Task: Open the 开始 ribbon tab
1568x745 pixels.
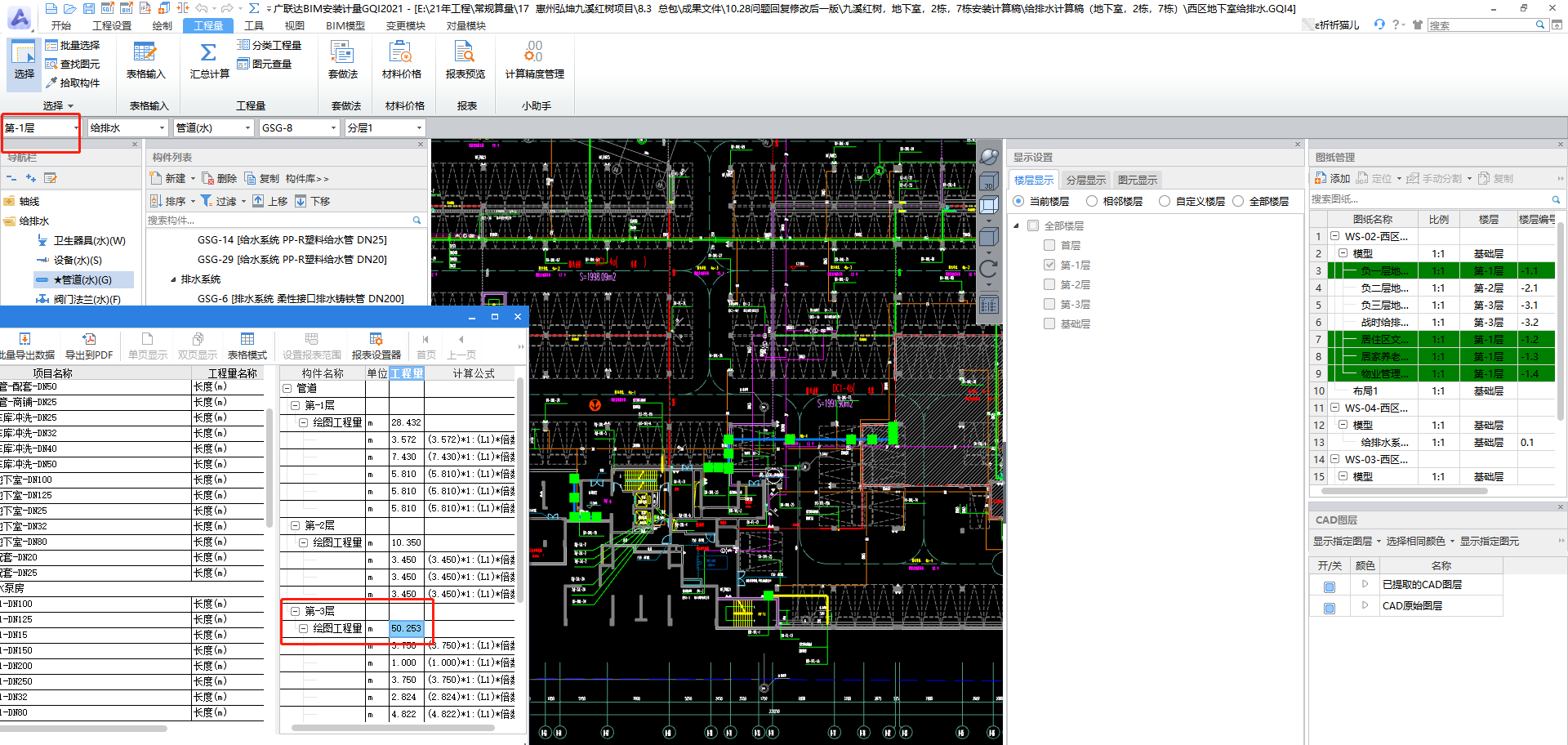Action: coord(61,25)
